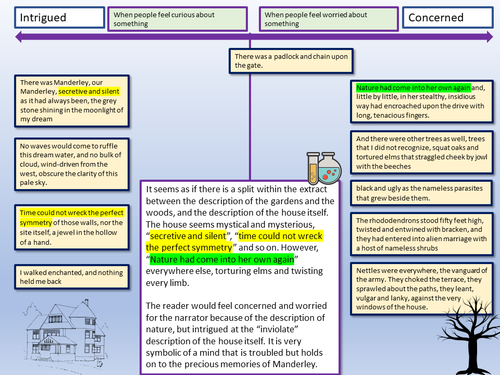Screen dimensions: 500x375
Task: Click the 'Time could not wreck' quote box
Action: pyautogui.click(x=72, y=227)
